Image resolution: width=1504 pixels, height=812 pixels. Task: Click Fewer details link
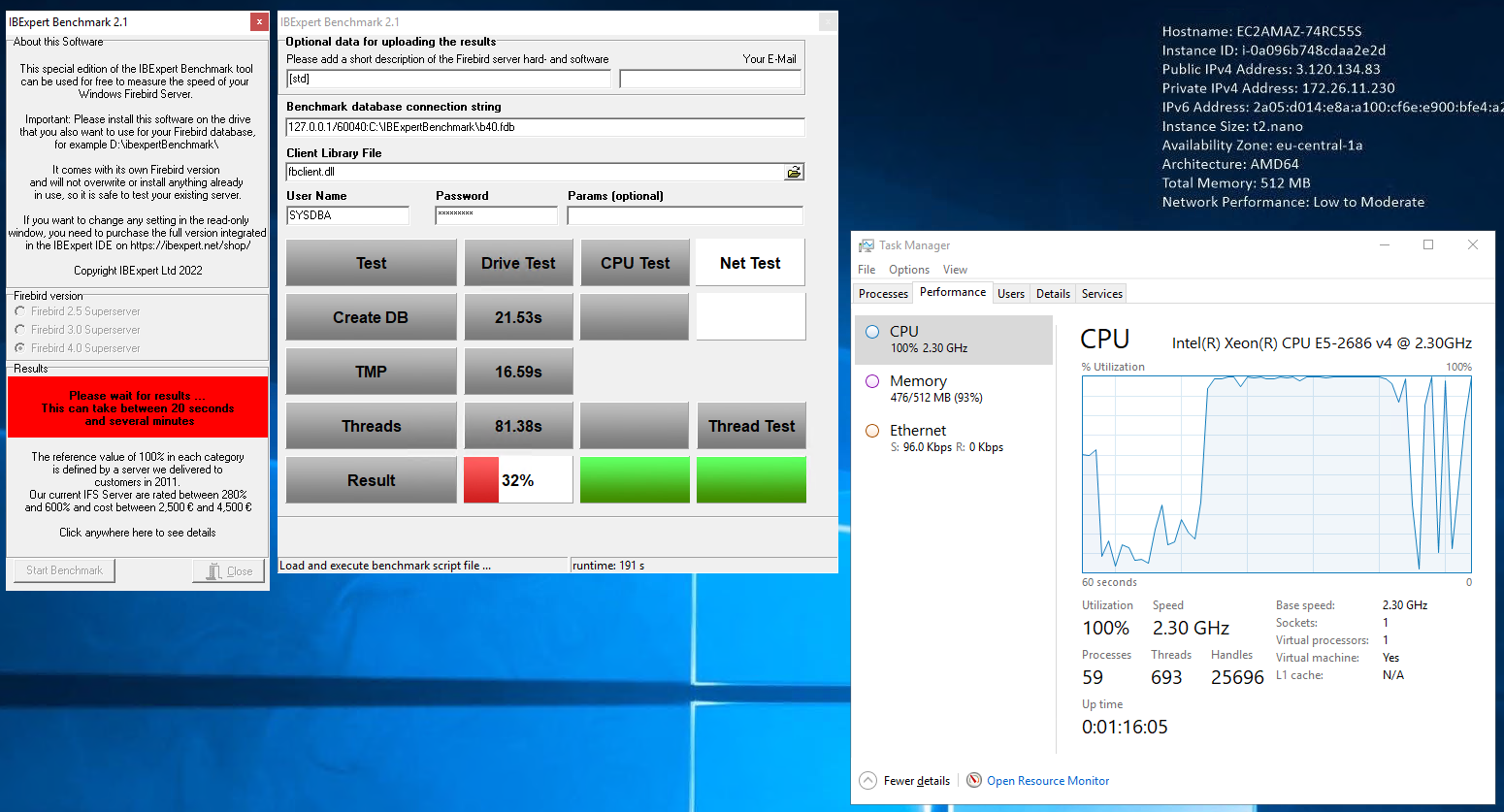pos(917,781)
